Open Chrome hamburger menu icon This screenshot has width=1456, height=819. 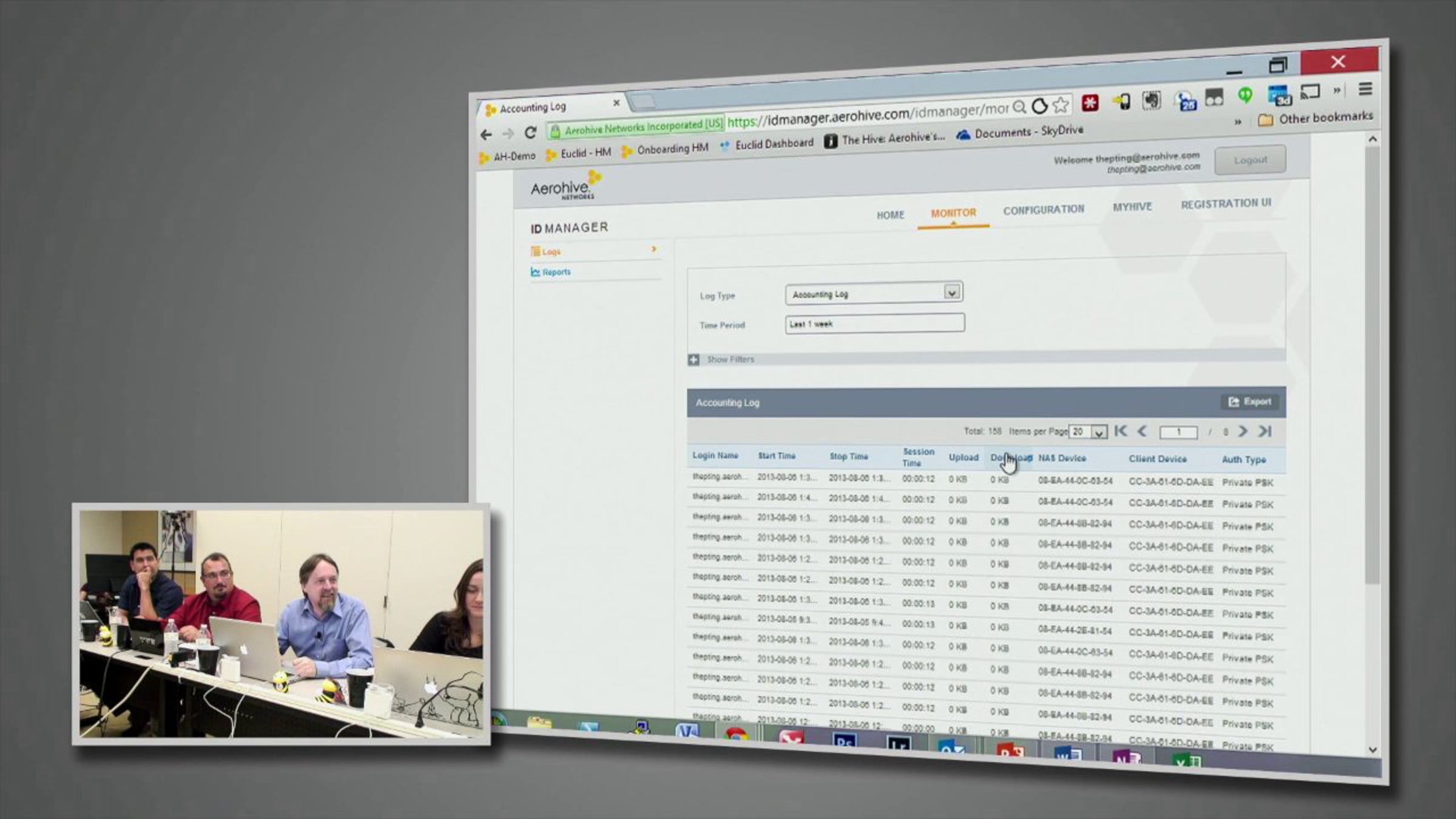[x=1365, y=89]
